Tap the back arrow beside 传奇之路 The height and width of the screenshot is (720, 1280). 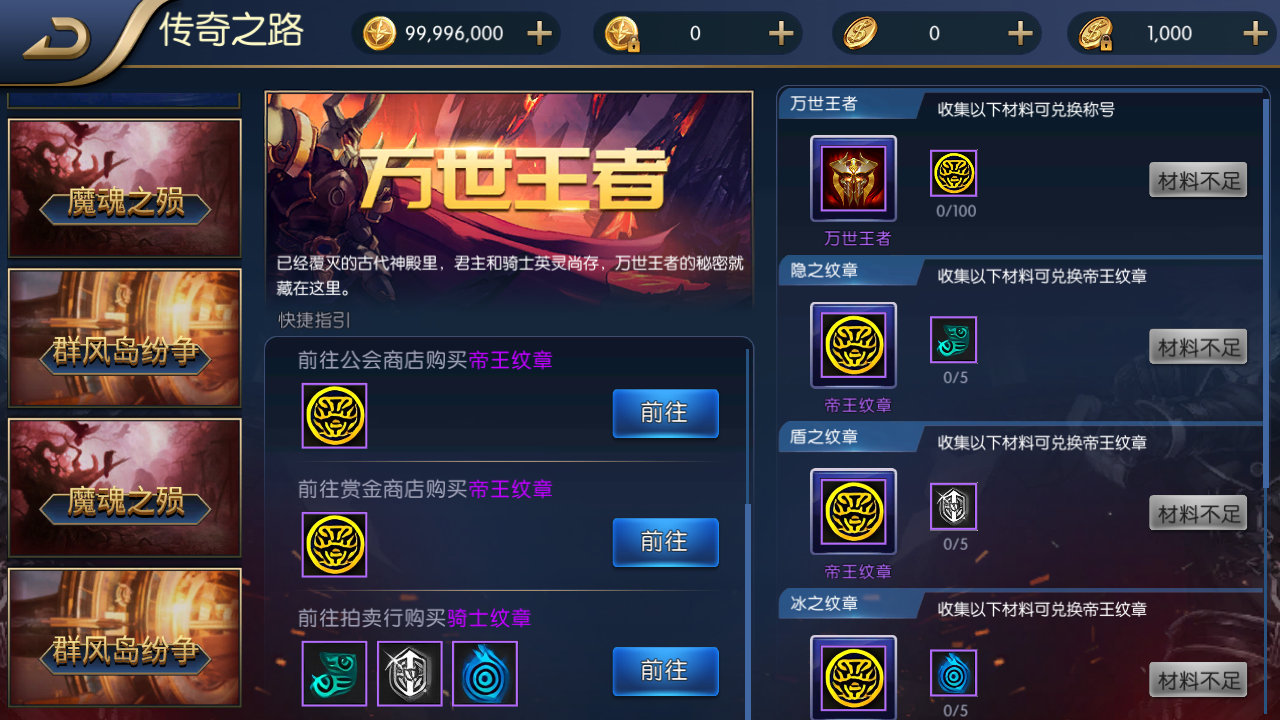56,39
